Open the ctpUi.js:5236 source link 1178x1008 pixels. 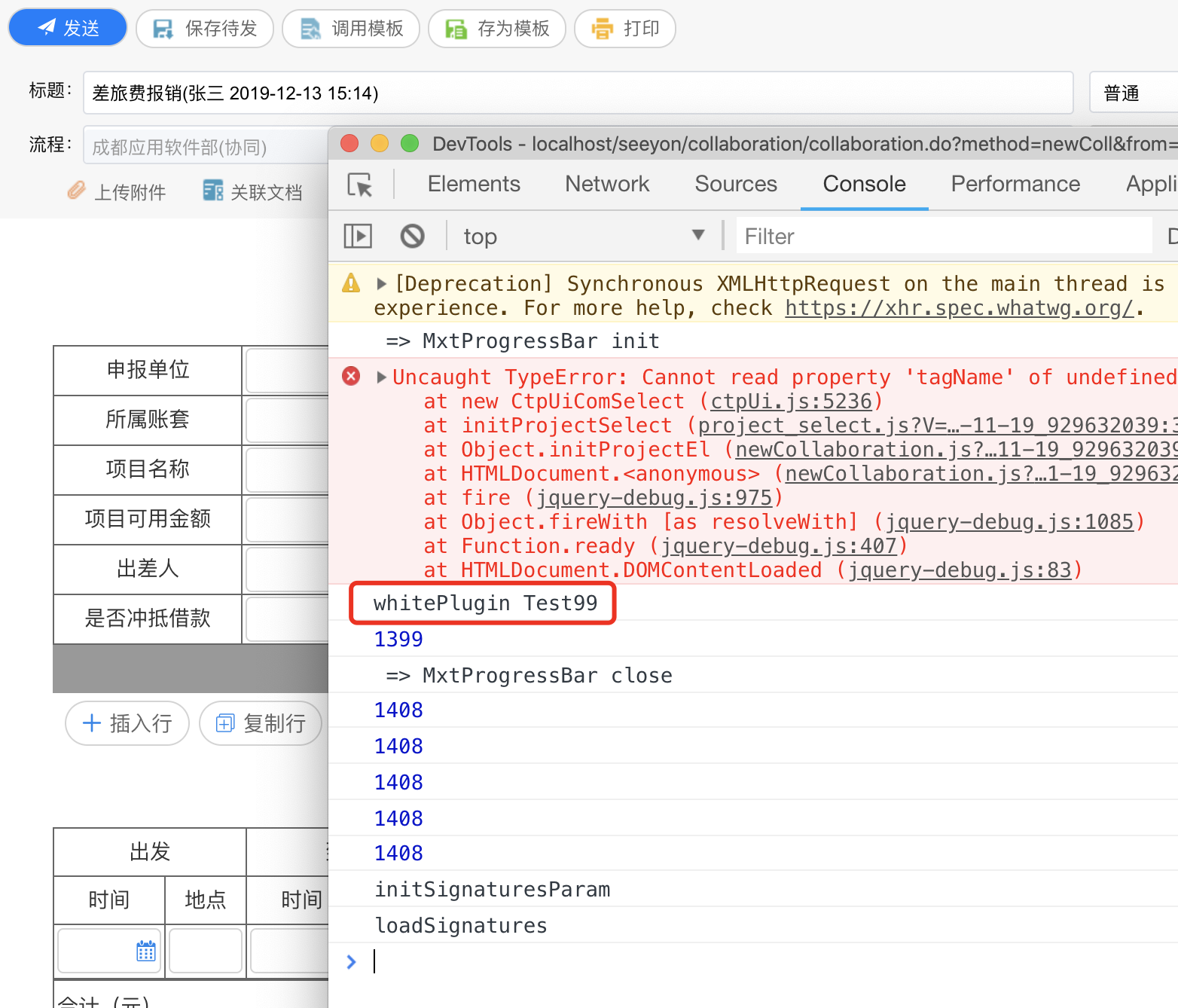(791, 402)
